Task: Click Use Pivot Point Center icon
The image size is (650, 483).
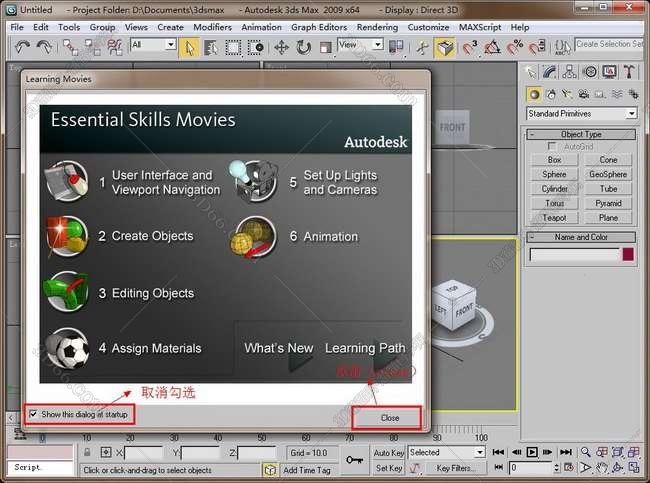Action: pos(396,46)
